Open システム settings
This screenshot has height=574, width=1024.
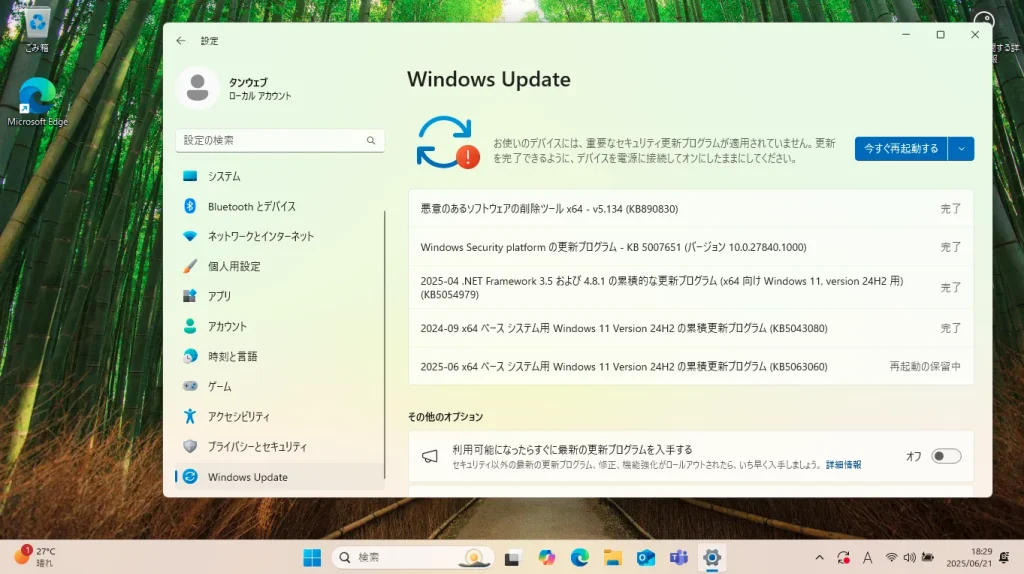coord(280,176)
